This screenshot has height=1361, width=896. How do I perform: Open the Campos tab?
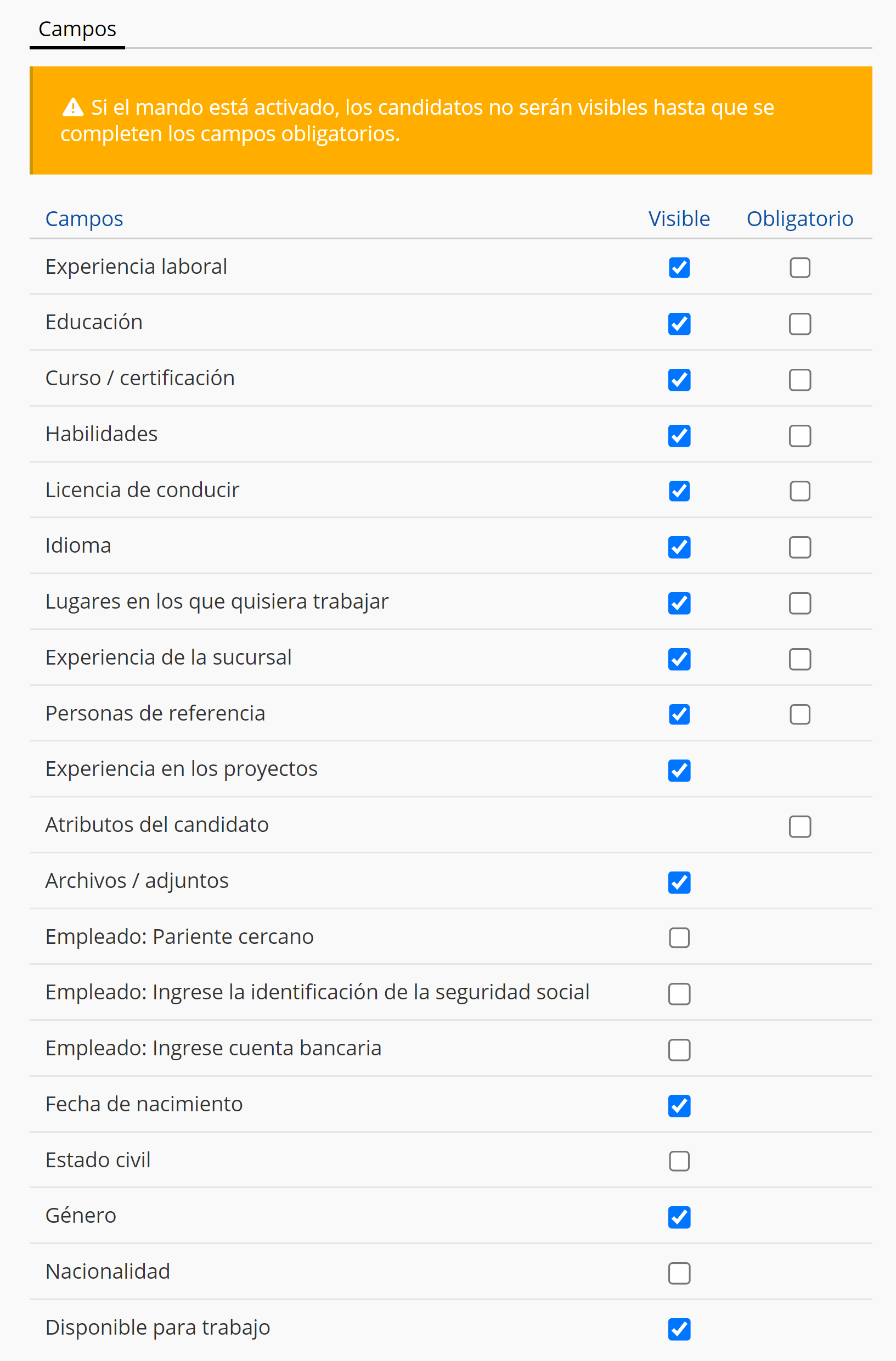click(x=77, y=29)
